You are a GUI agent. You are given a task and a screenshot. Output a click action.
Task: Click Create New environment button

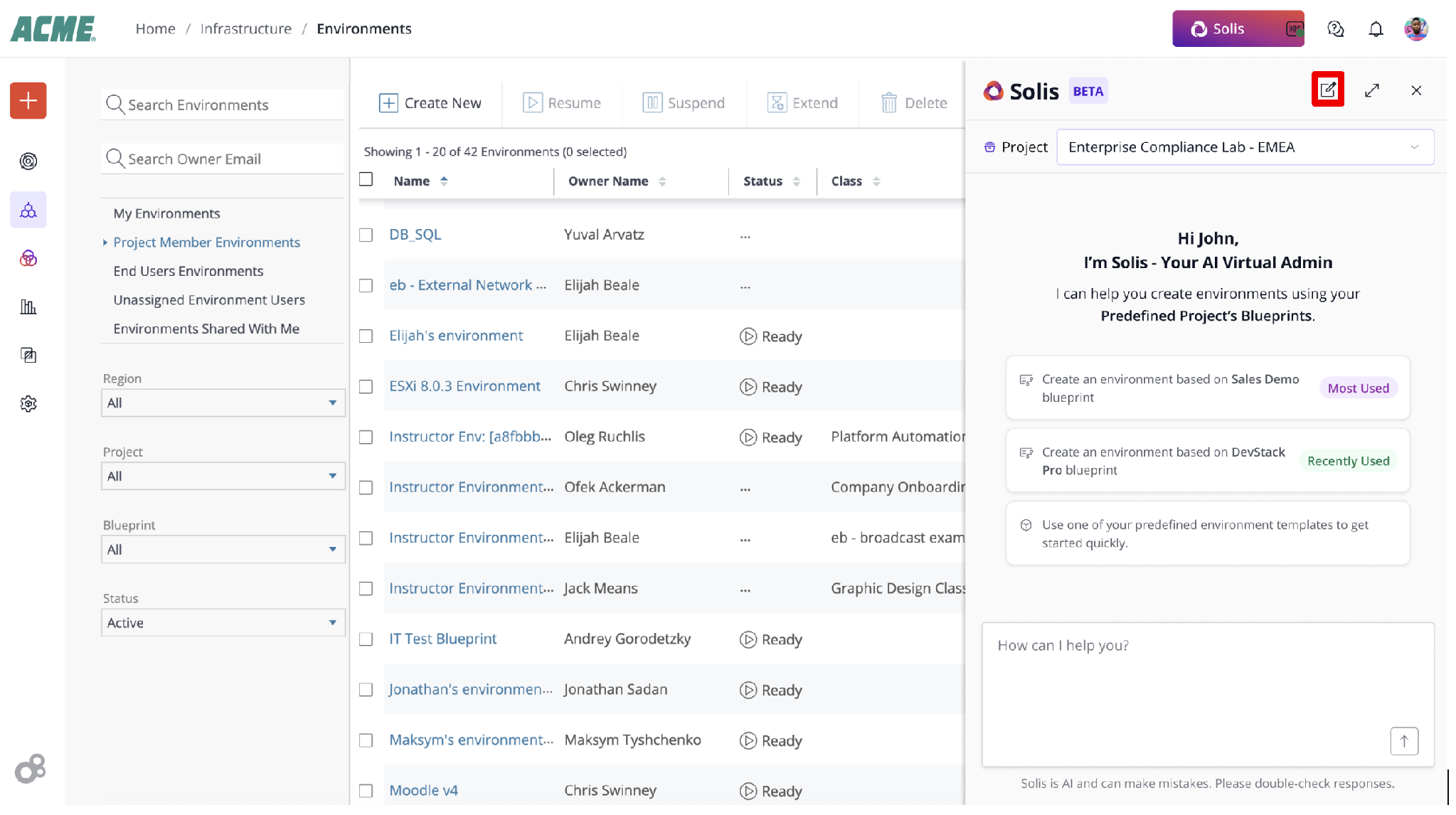point(430,103)
